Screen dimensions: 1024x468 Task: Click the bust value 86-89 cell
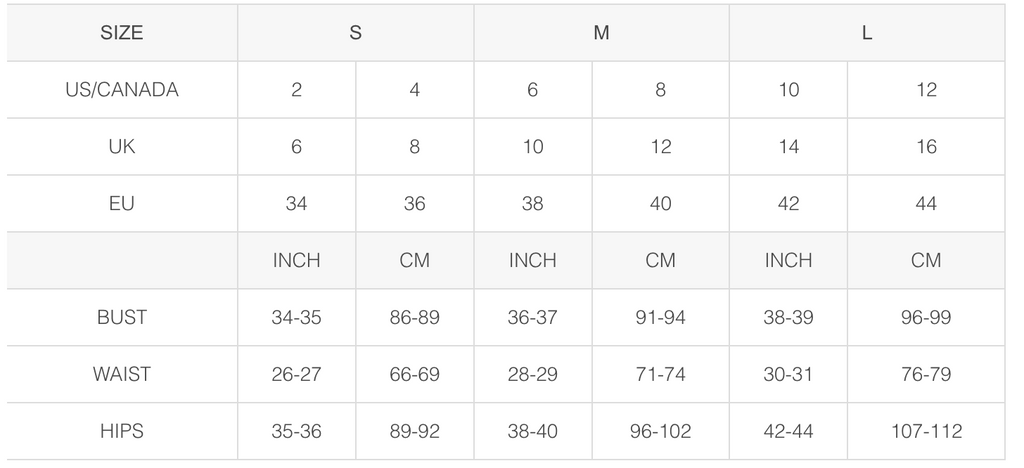coord(415,317)
